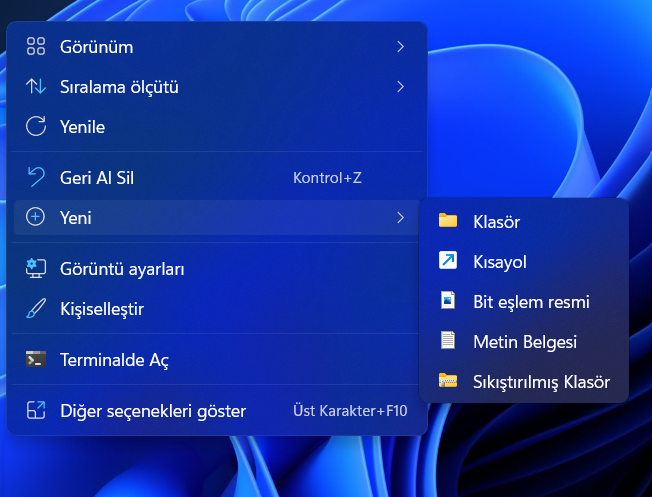Click the Sıralama ölçütü sort arrows icon
The width and height of the screenshot is (652, 497).
tap(36, 86)
